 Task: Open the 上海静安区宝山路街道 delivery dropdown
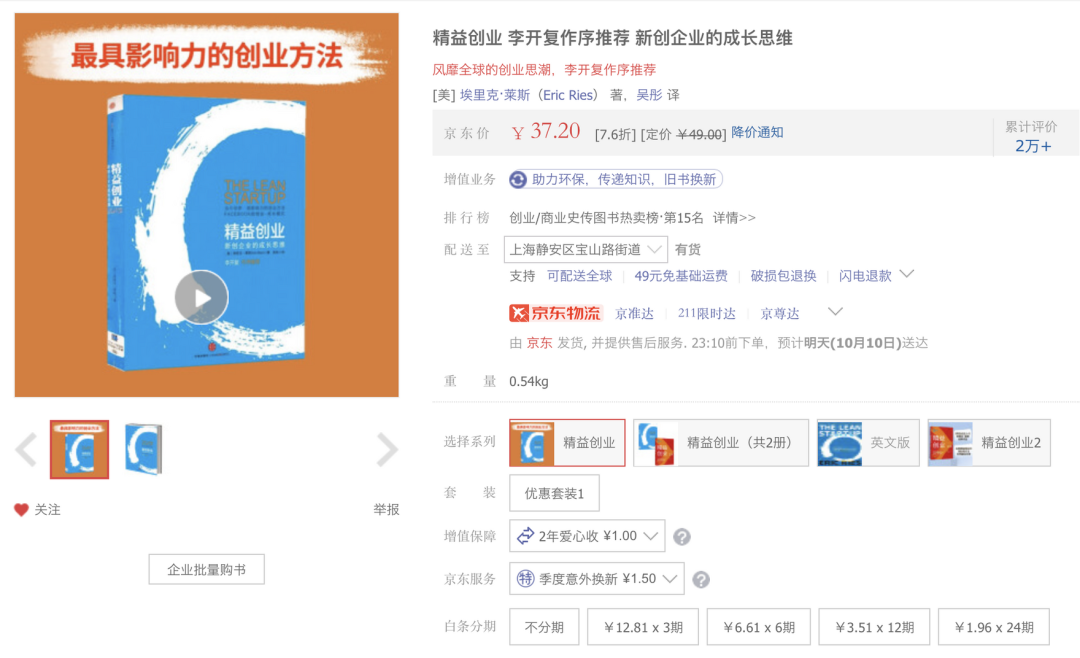point(586,249)
